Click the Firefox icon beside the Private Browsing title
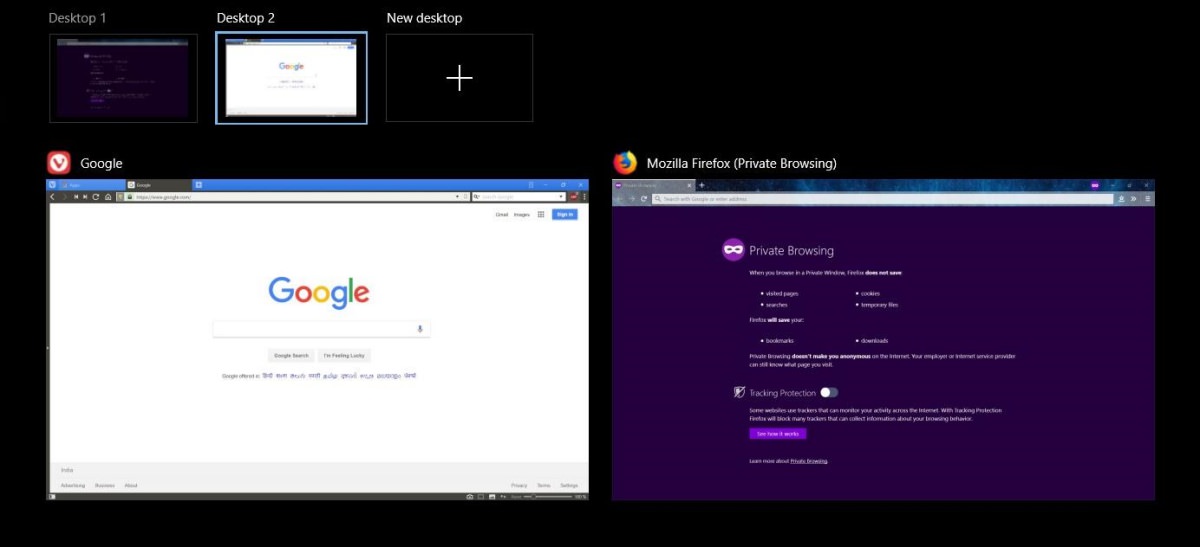Viewport: 1200px width, 547px height. point(625,163)
